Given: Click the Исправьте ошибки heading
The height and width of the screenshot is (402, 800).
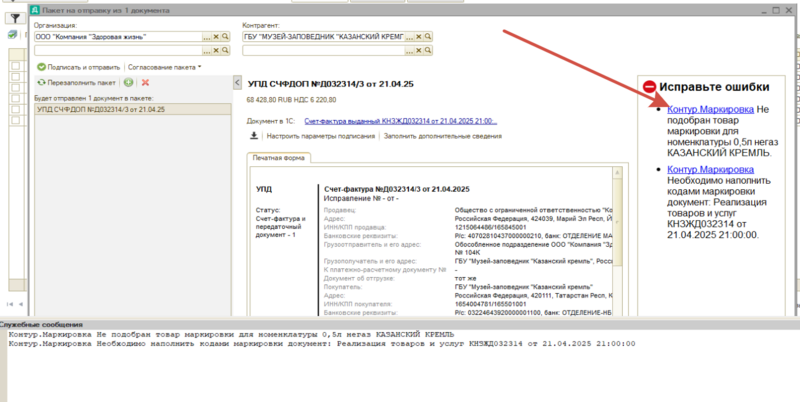Looking at the screenshot, I should 714,87.
